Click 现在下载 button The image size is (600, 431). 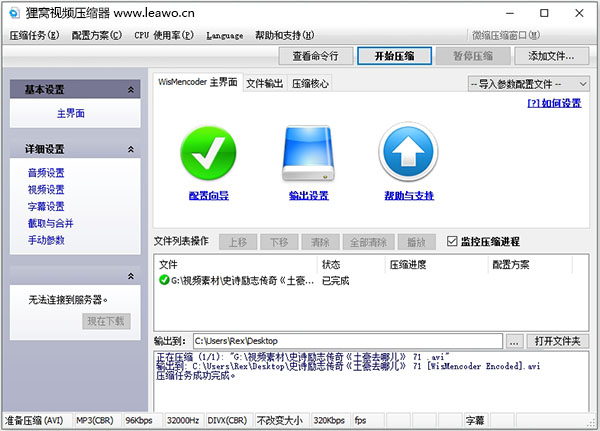106,321
